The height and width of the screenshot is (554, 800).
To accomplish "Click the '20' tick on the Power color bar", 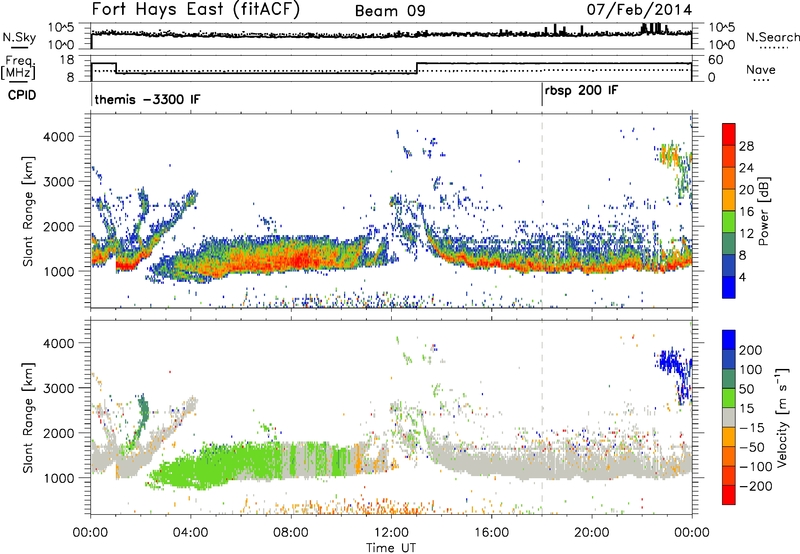I will 746,190.
